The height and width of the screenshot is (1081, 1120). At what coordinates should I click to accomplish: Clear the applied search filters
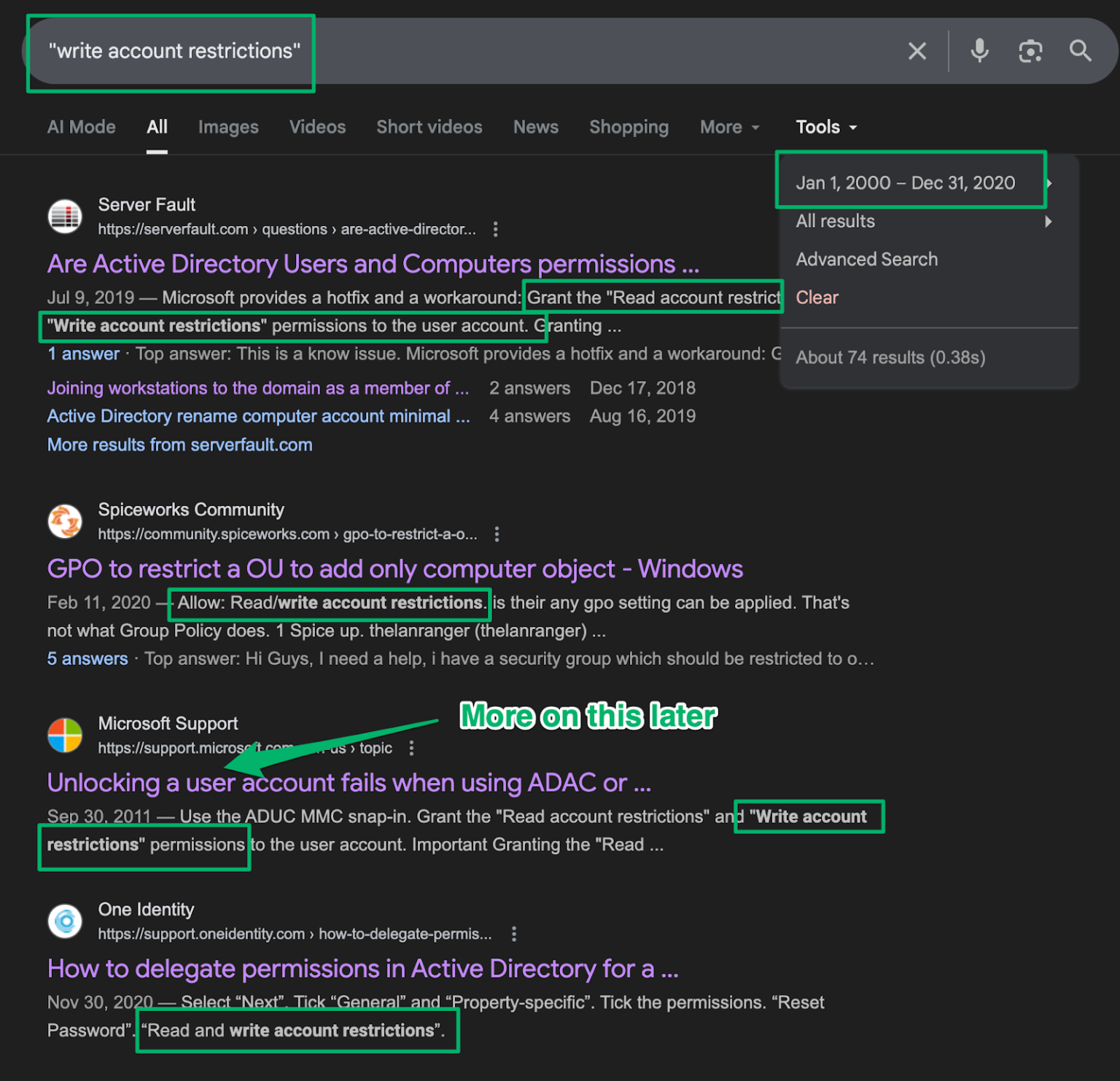pos(817,297)
